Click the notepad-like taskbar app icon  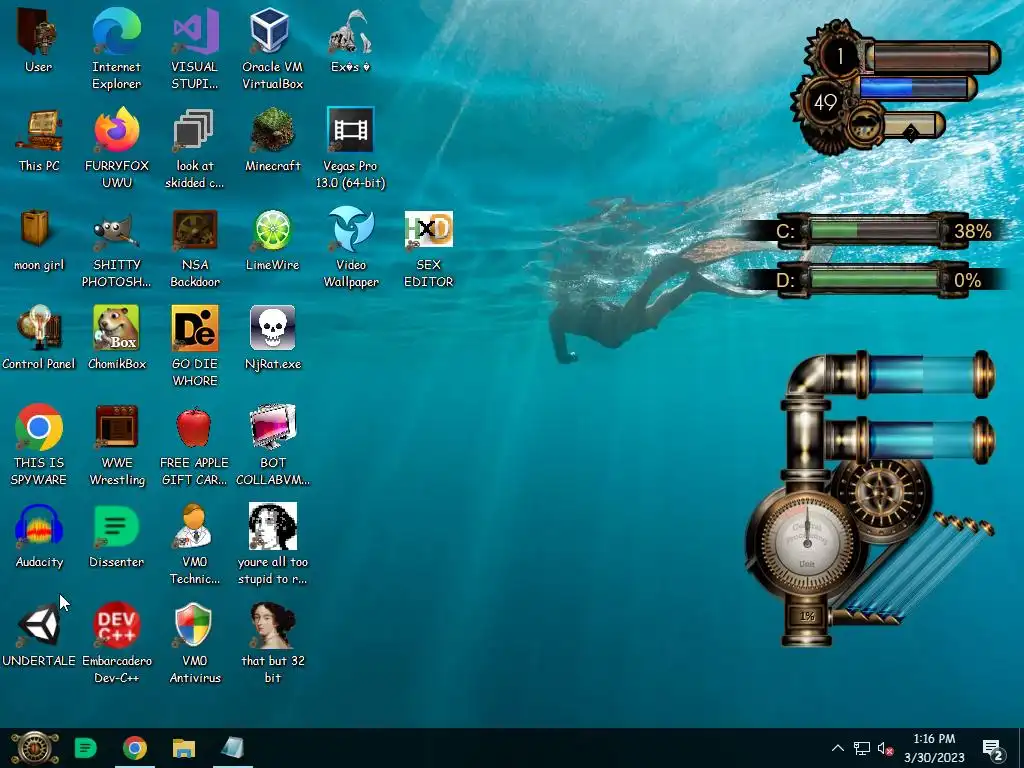(x=232, y=748)
